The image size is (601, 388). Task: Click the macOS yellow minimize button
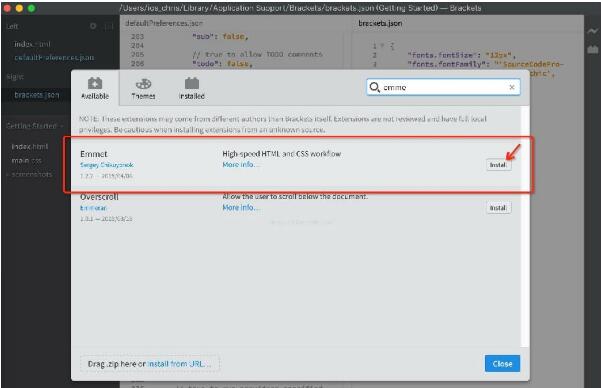click(19, 8)
